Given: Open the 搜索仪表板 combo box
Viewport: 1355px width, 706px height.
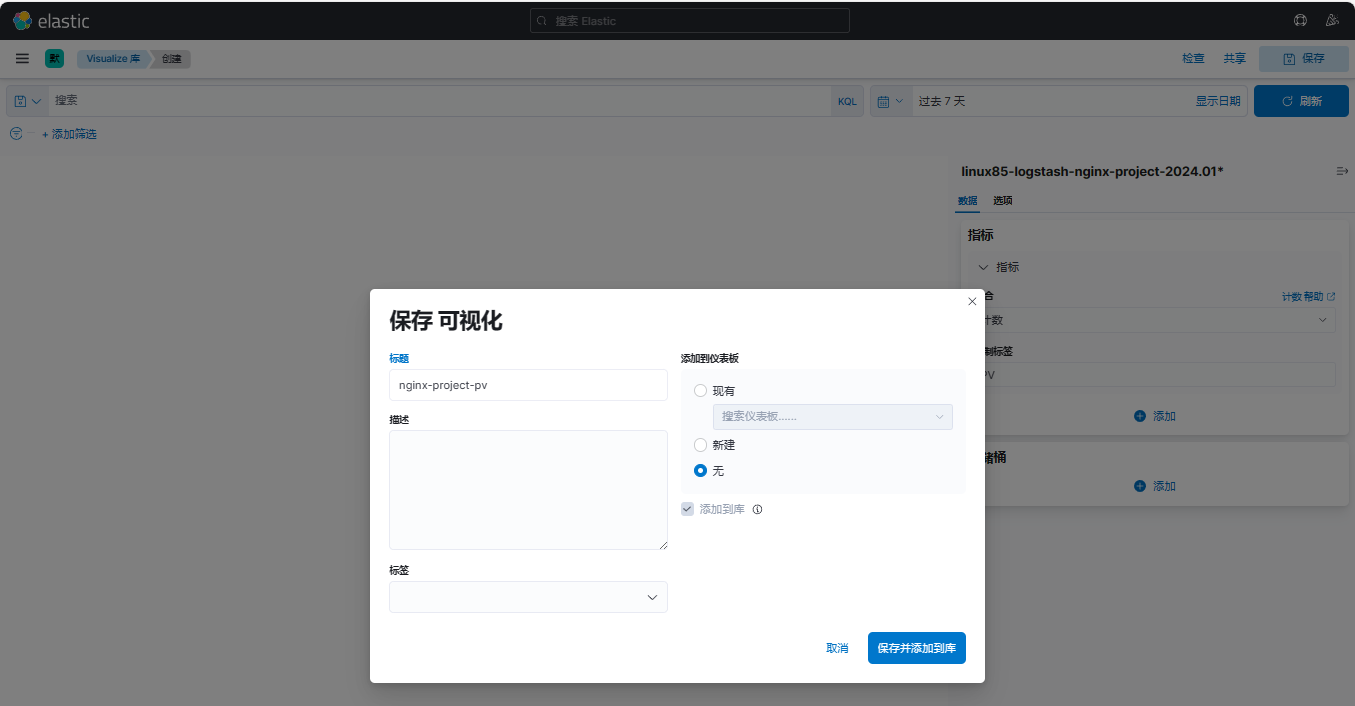Looking at the screenshot, I should point(832,417).
